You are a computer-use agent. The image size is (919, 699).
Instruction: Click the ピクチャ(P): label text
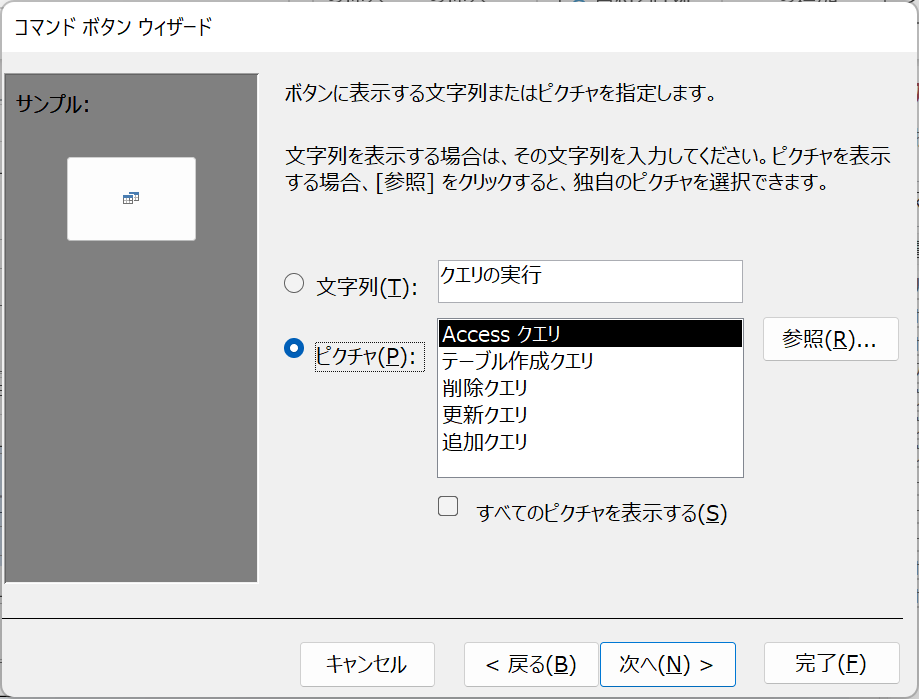(x=370, y=356)
